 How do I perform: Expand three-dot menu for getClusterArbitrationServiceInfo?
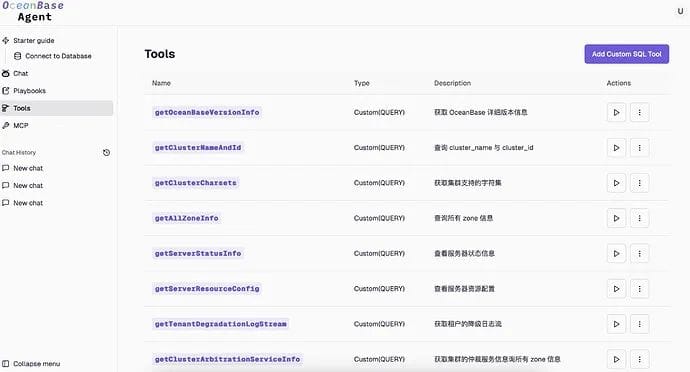639,359
